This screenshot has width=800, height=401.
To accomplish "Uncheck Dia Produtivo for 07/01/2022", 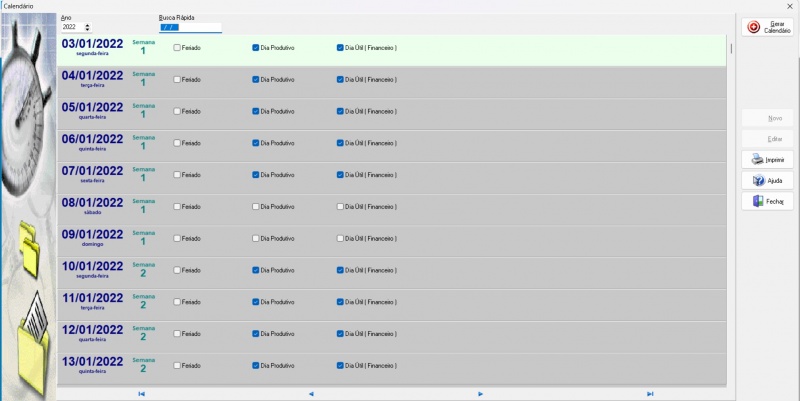I will pos(256,174).
